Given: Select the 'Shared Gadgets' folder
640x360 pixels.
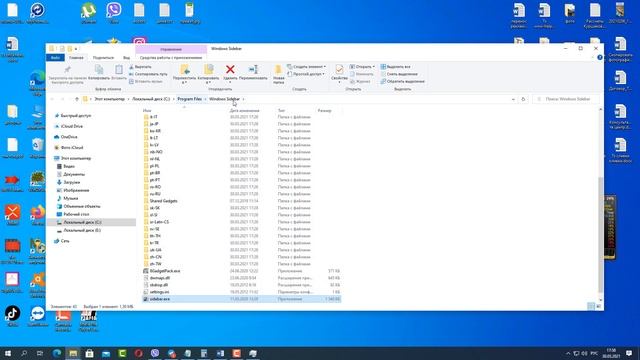Looking at the screenshot, I should click(163, 201).
